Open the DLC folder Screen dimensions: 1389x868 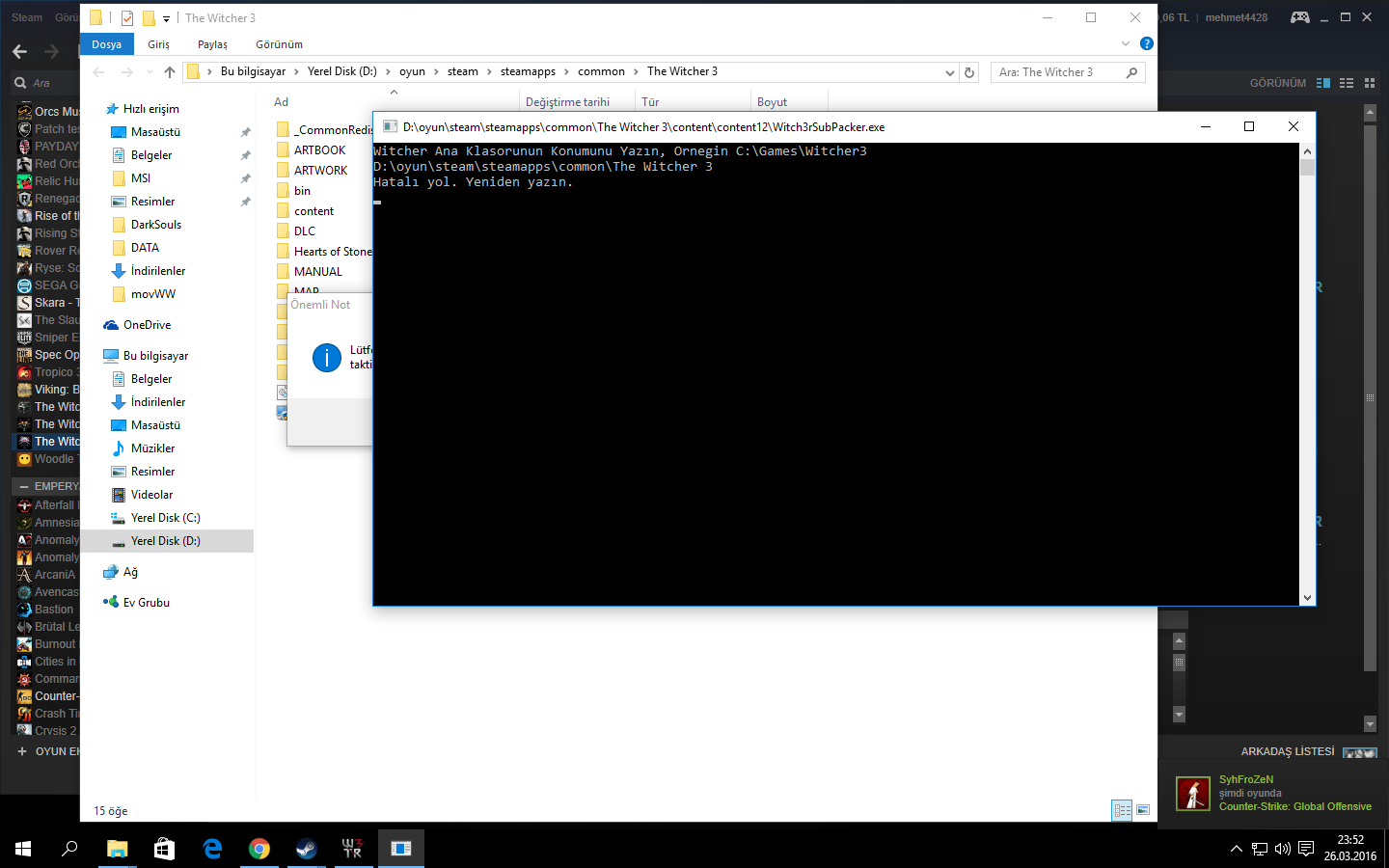click(305, 231)
